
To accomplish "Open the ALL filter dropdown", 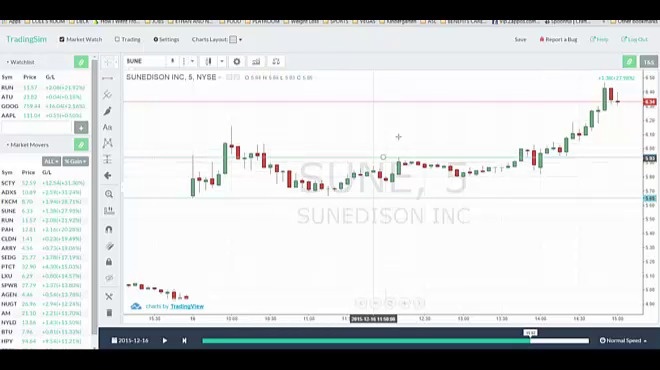I will pyautogui.click(x=51, y=161).
